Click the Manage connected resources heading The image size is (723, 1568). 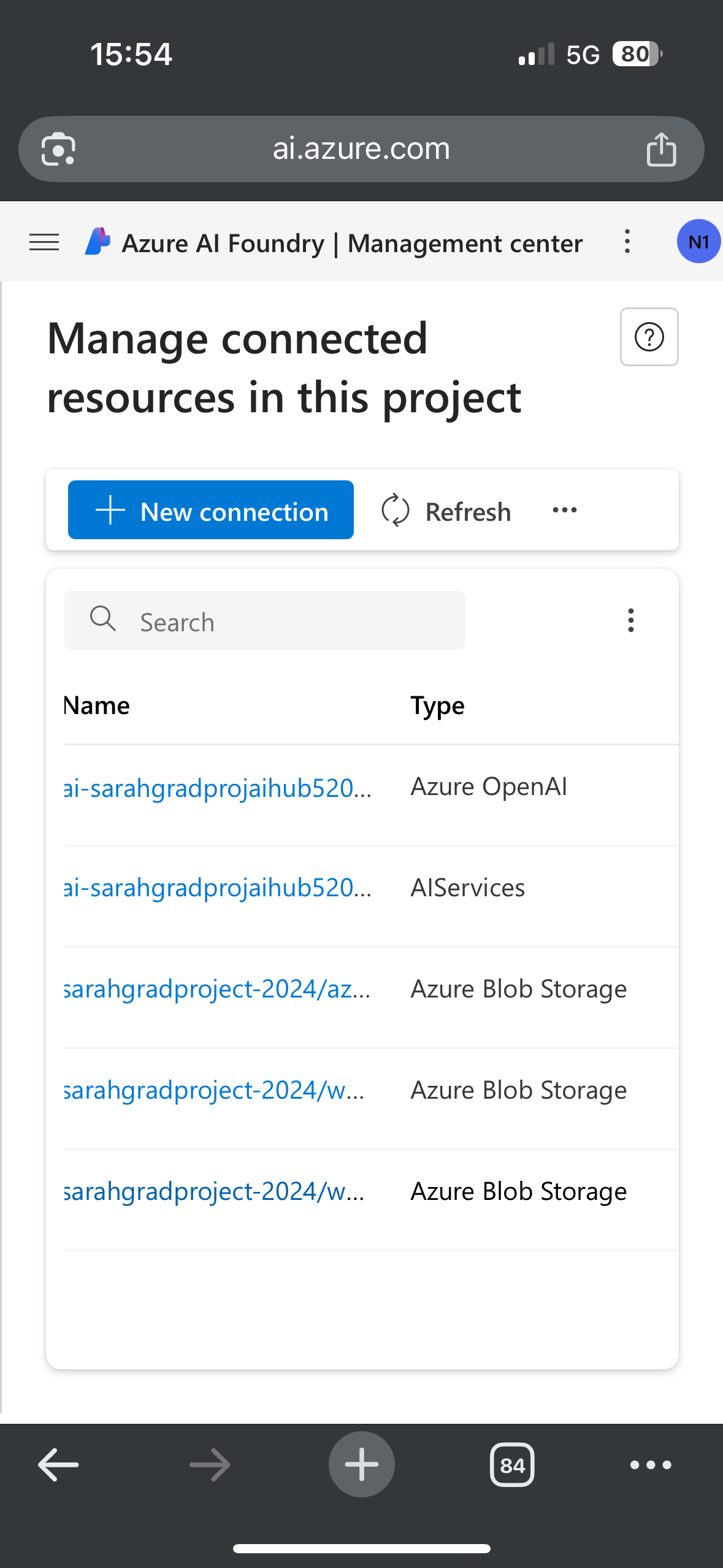point(285,368)
